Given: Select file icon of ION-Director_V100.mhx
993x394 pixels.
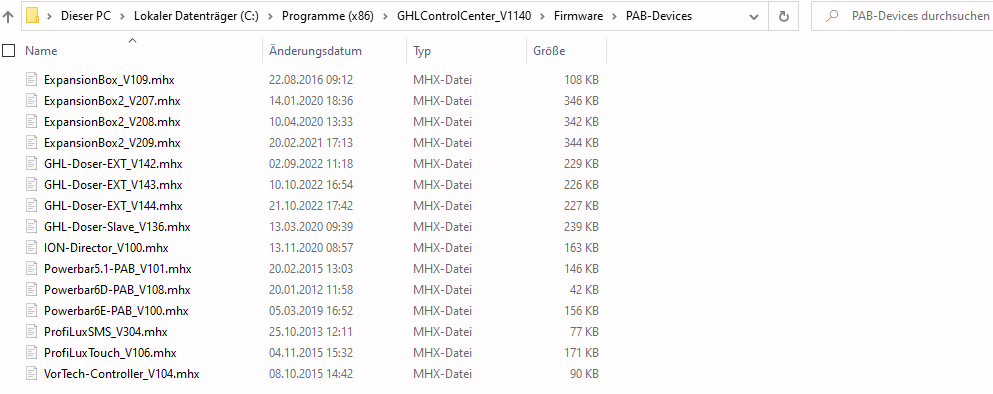Looking at the screenshot, I should [x=32, y=248].
